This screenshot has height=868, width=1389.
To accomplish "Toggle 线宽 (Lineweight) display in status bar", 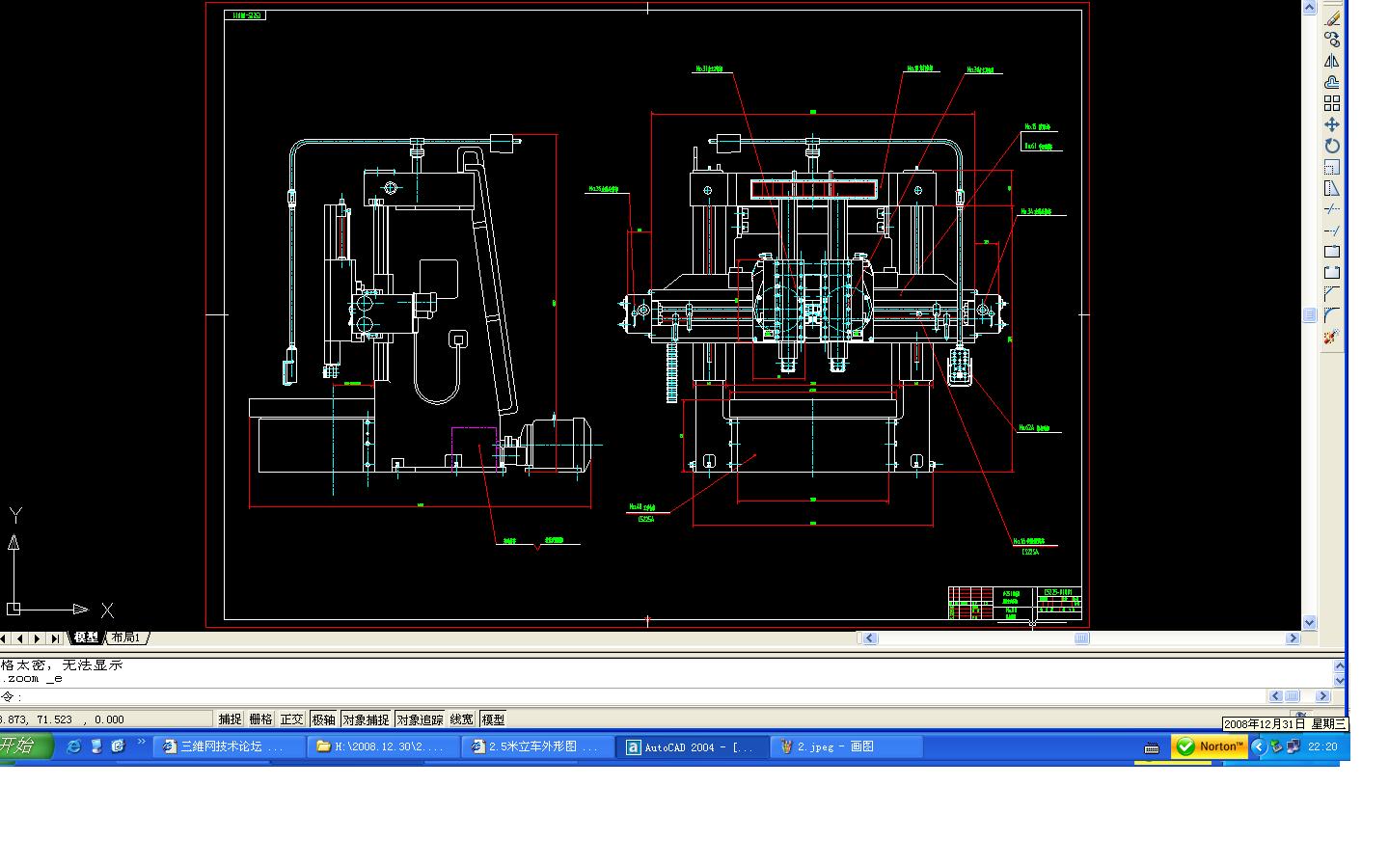I will [462, 719].
